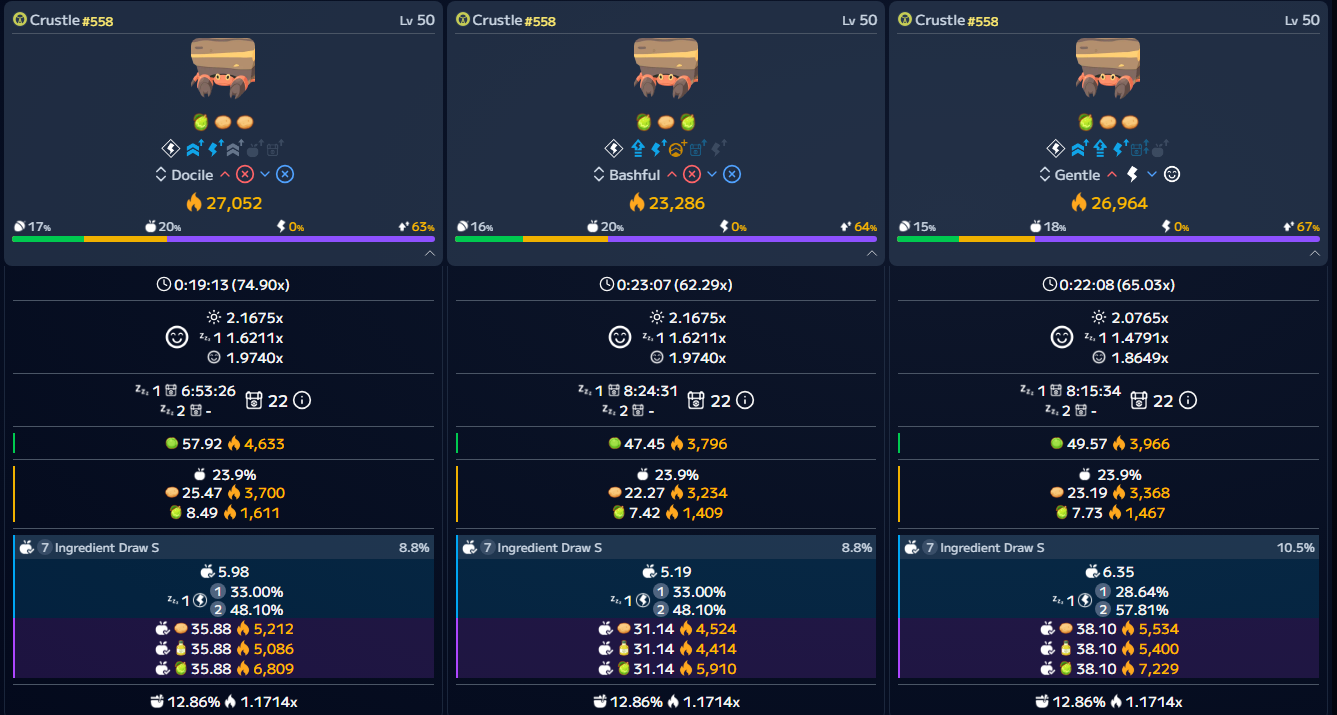
Task: Click the first blue sub-skill icon in Docile card
Action: click(193, 149)
